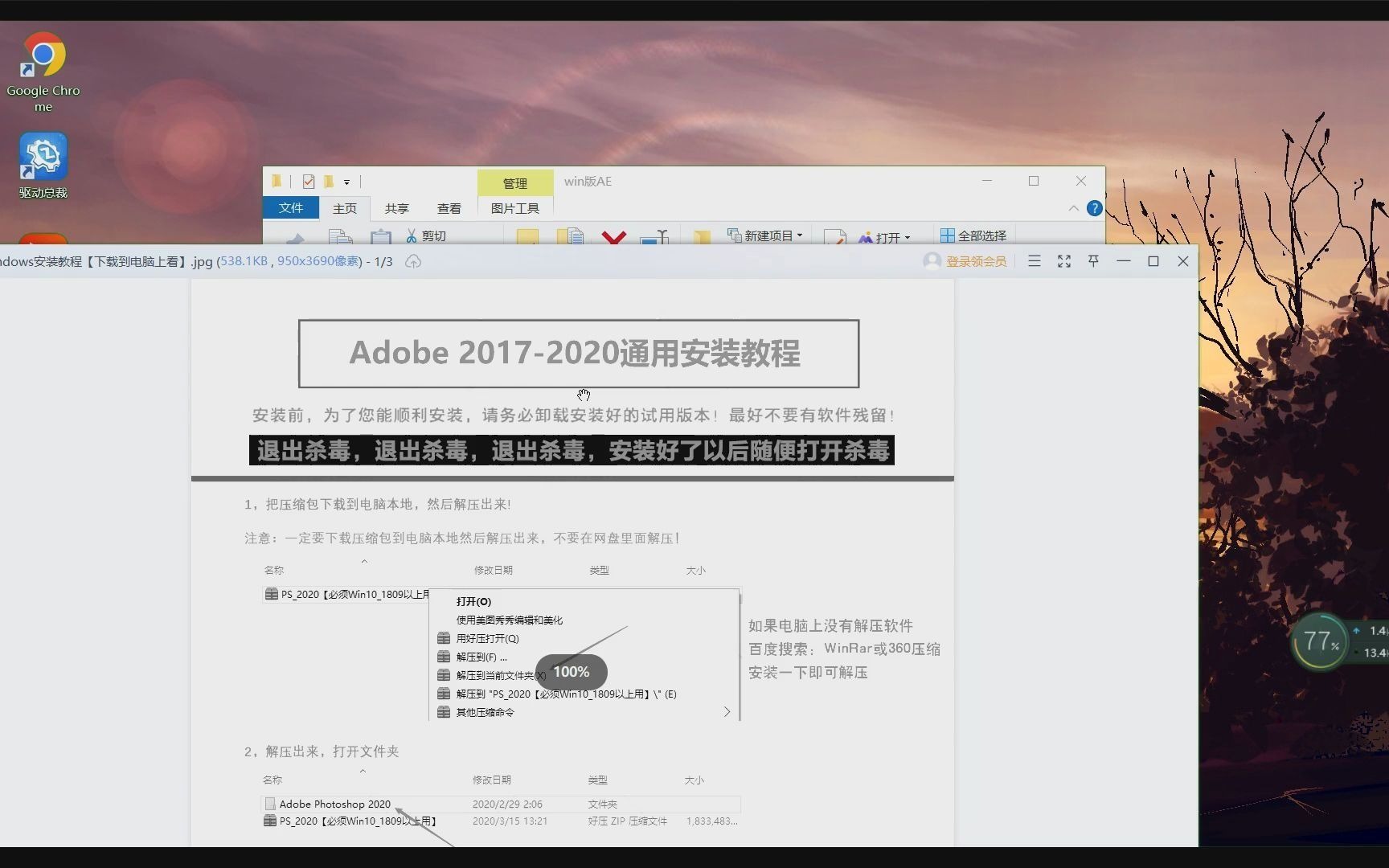
Task: Open the 新建项目 dropdown
Action: (x=764, y=235)
